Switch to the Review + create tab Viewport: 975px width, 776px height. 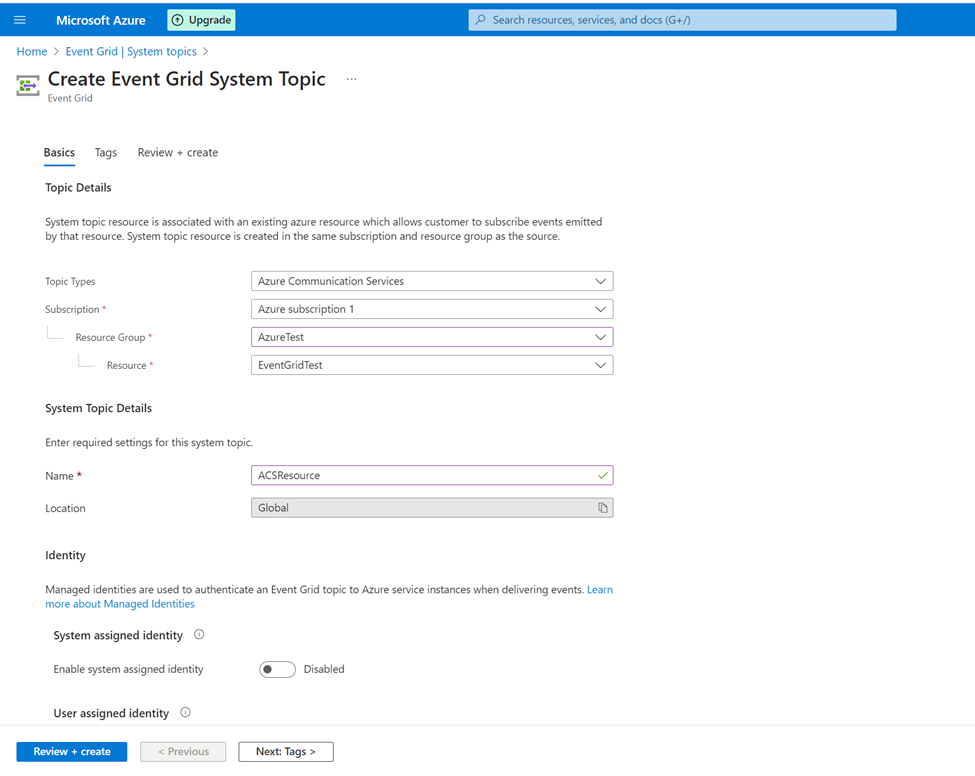pyautogui.click(x=178, y=152)
